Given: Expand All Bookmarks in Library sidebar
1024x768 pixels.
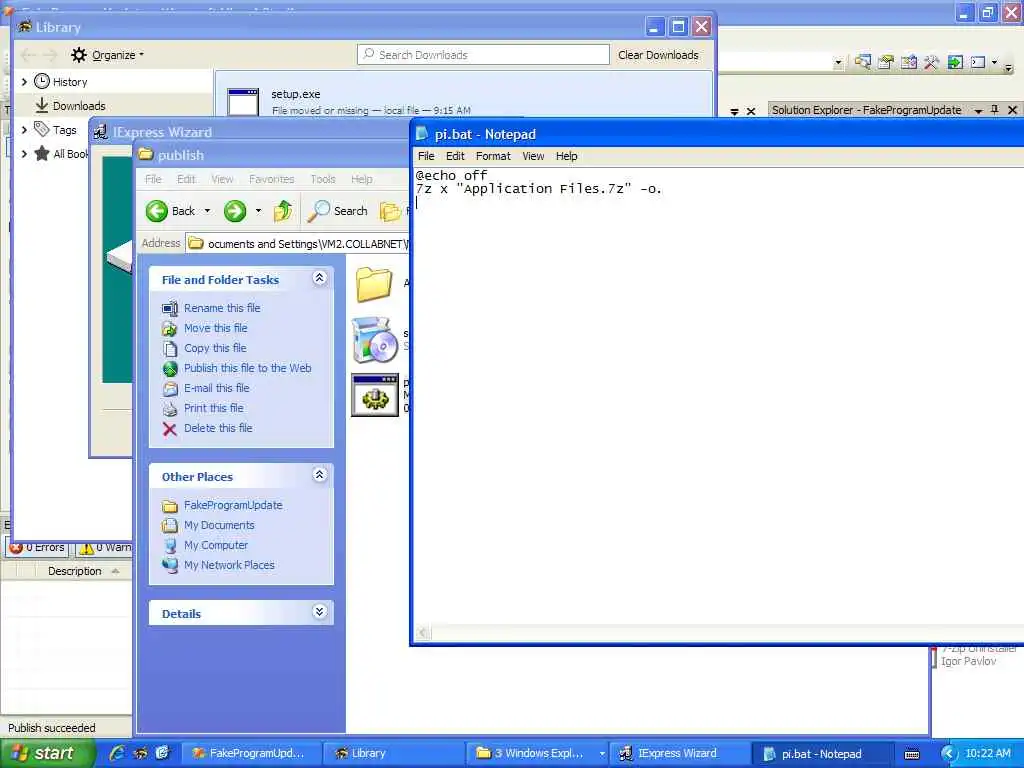Looking at the screenshot, I should 24,154.
